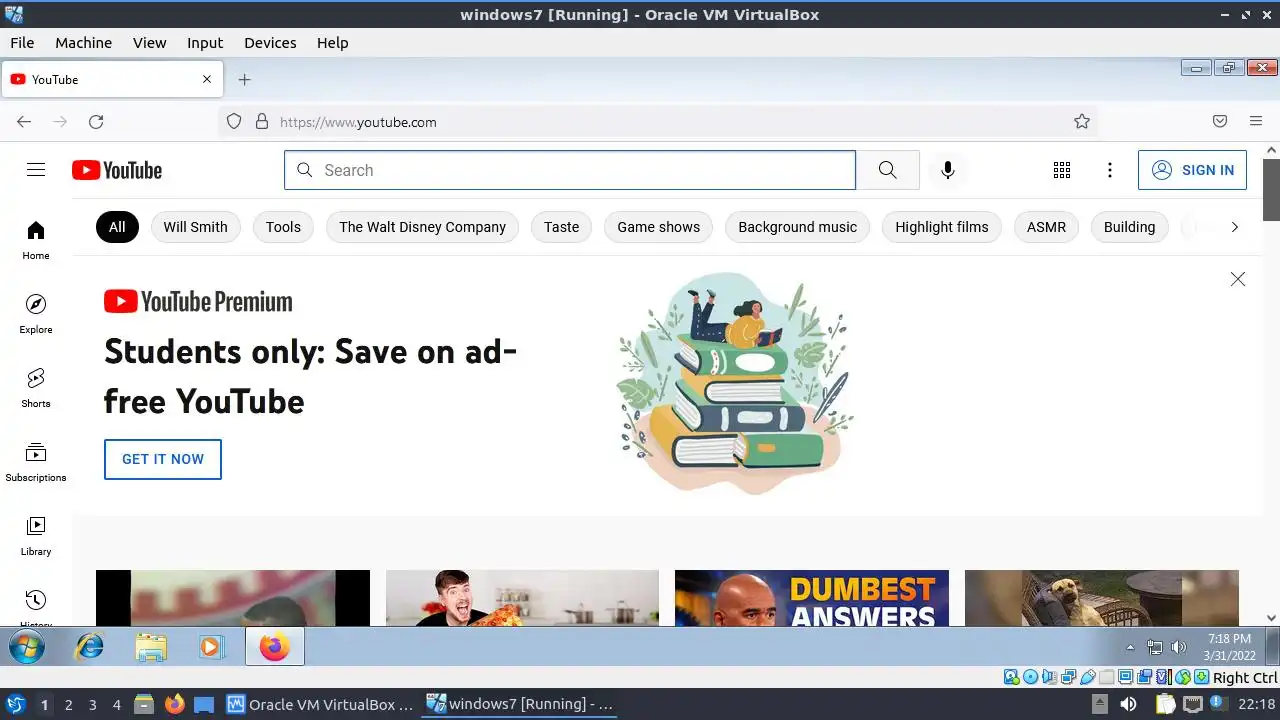Screen dimensions: 1280x720
Task: Click the Windows 7 volume tray icon
Action: point(1179,648)
